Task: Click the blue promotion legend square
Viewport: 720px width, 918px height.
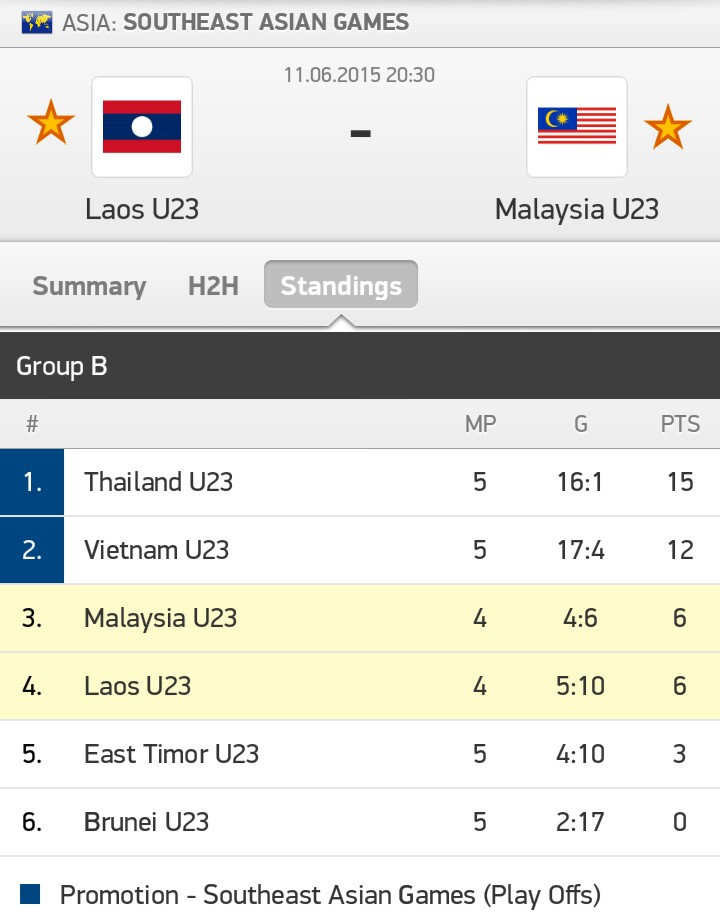Action: (30, 894)
